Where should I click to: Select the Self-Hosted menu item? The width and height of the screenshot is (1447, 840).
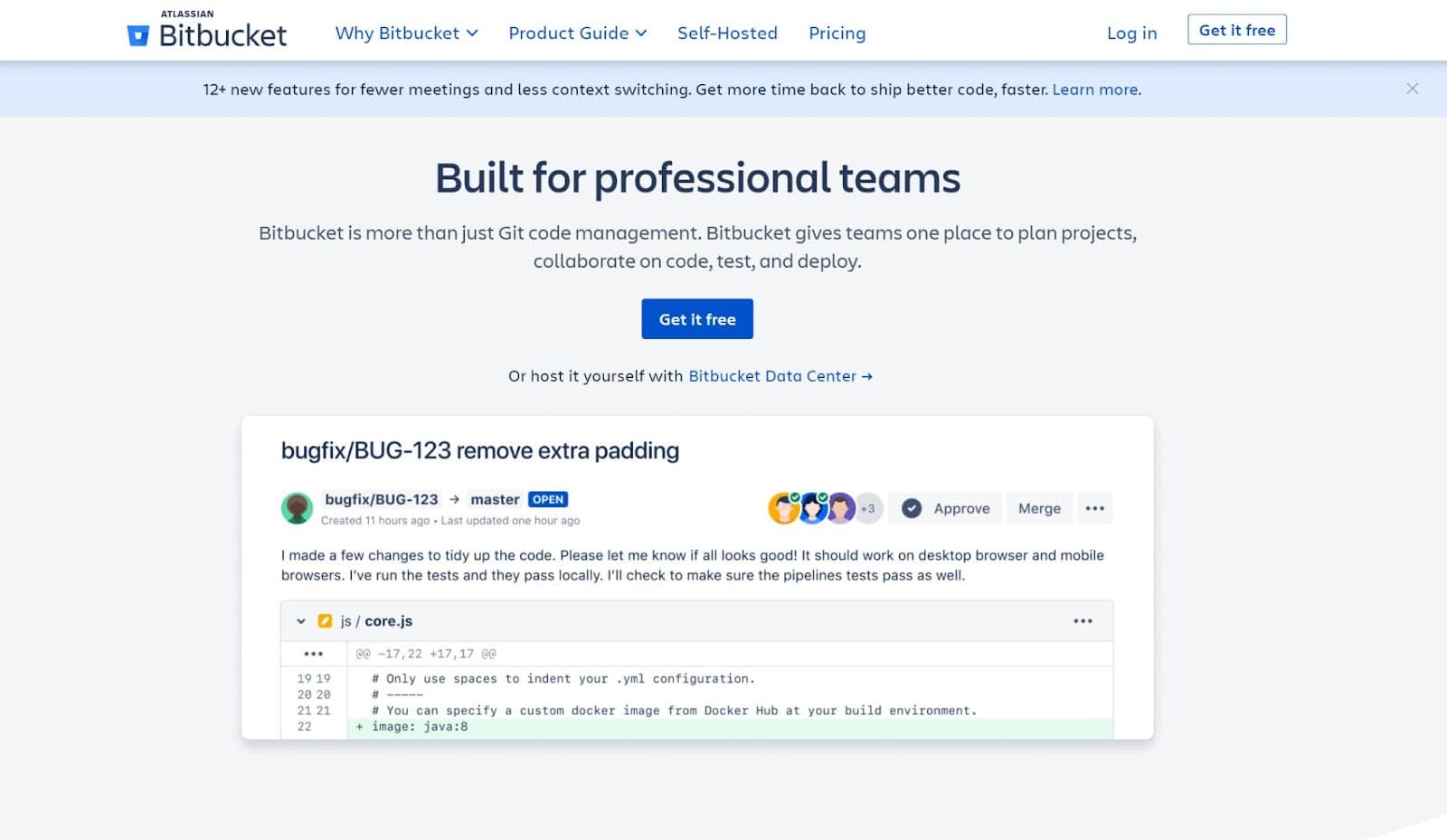pyautogui.click(x=727, y=33)
